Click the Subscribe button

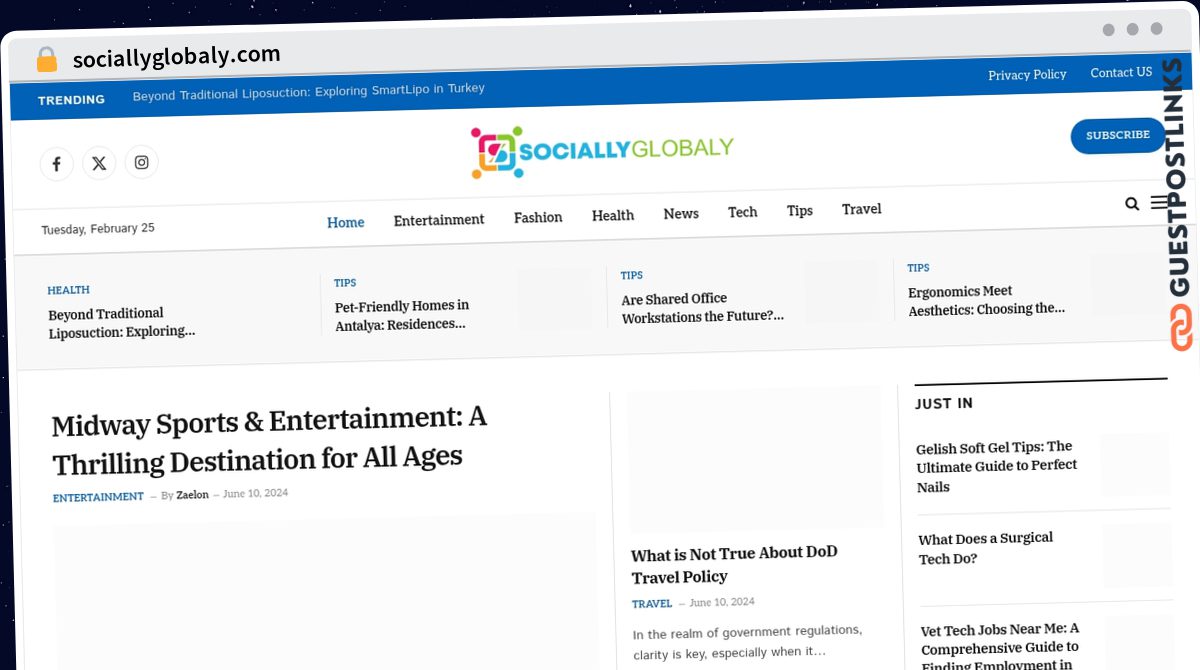[x=1118, y=136]
